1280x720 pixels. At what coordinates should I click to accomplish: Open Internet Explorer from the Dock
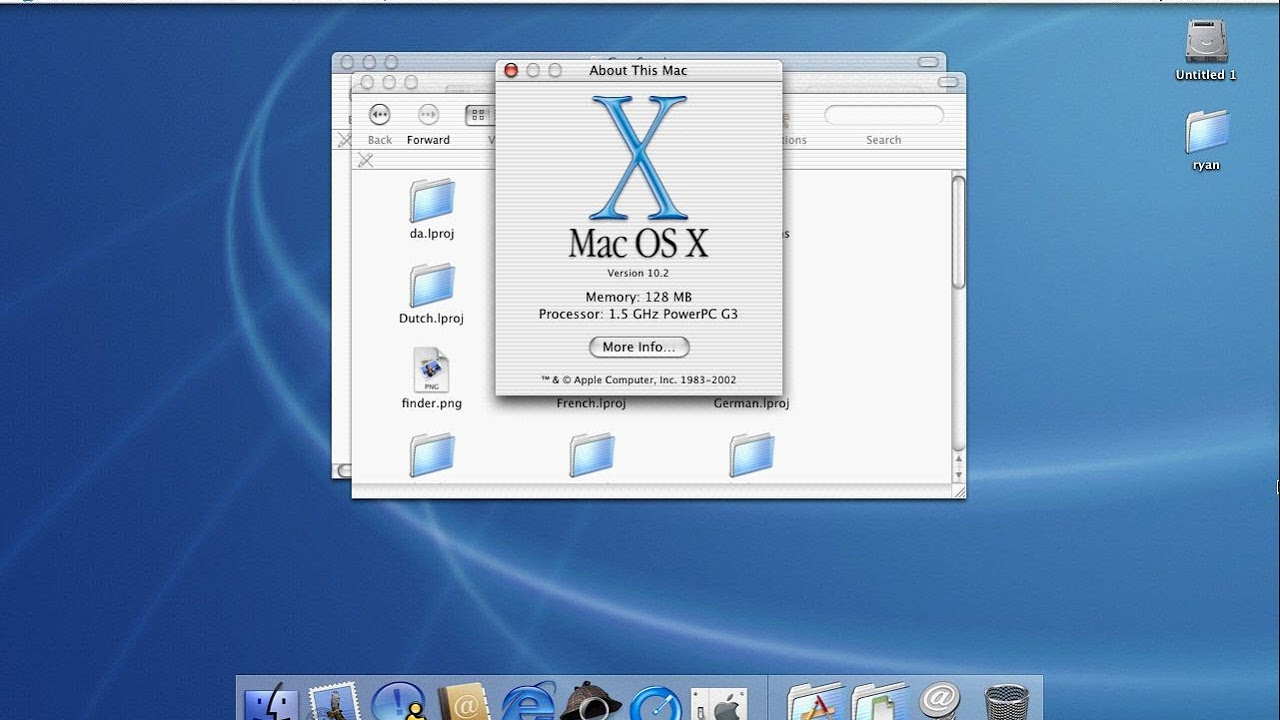[x=527, y=702]
